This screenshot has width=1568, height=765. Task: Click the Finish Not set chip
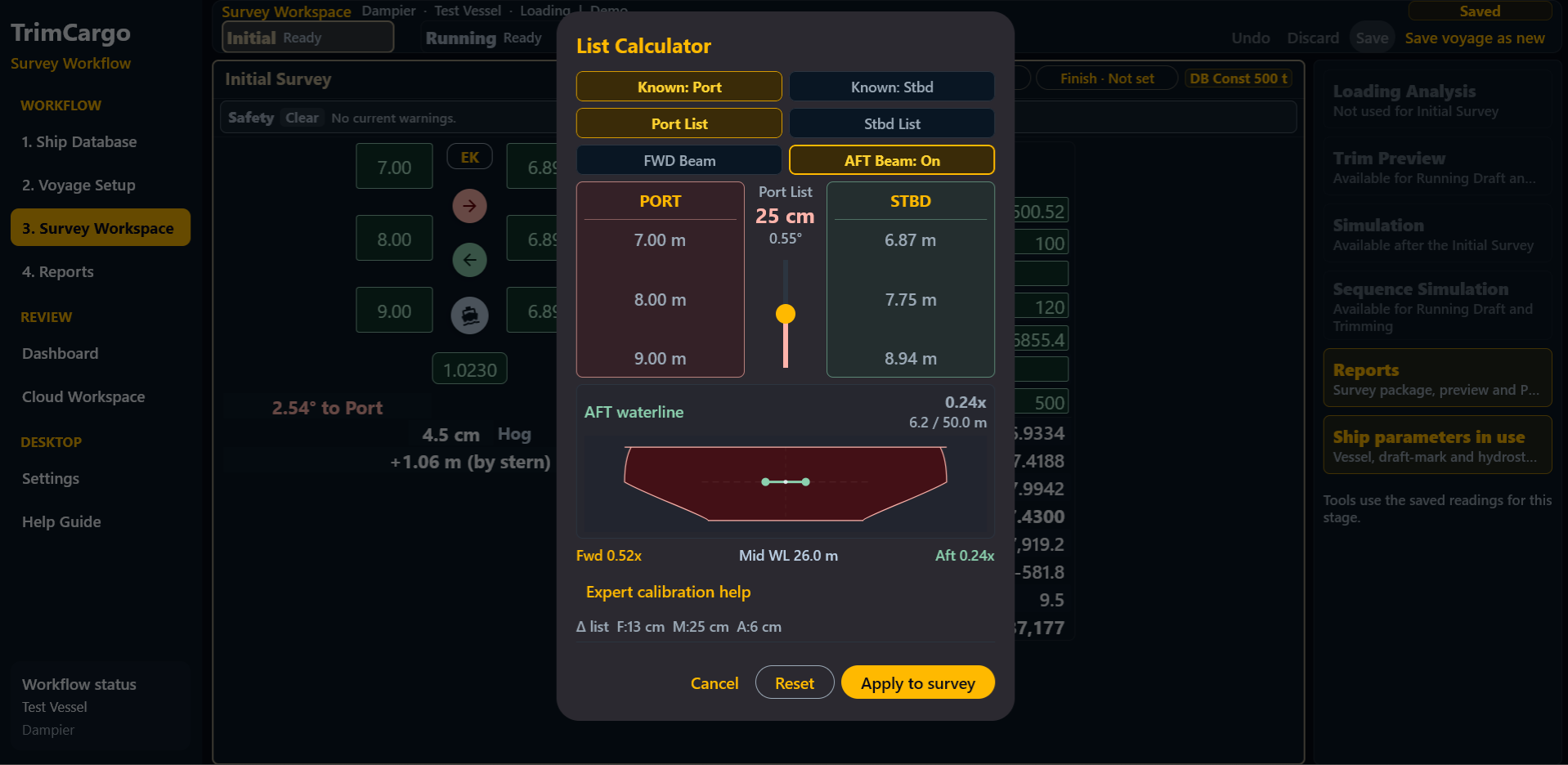coord(1107,78)
